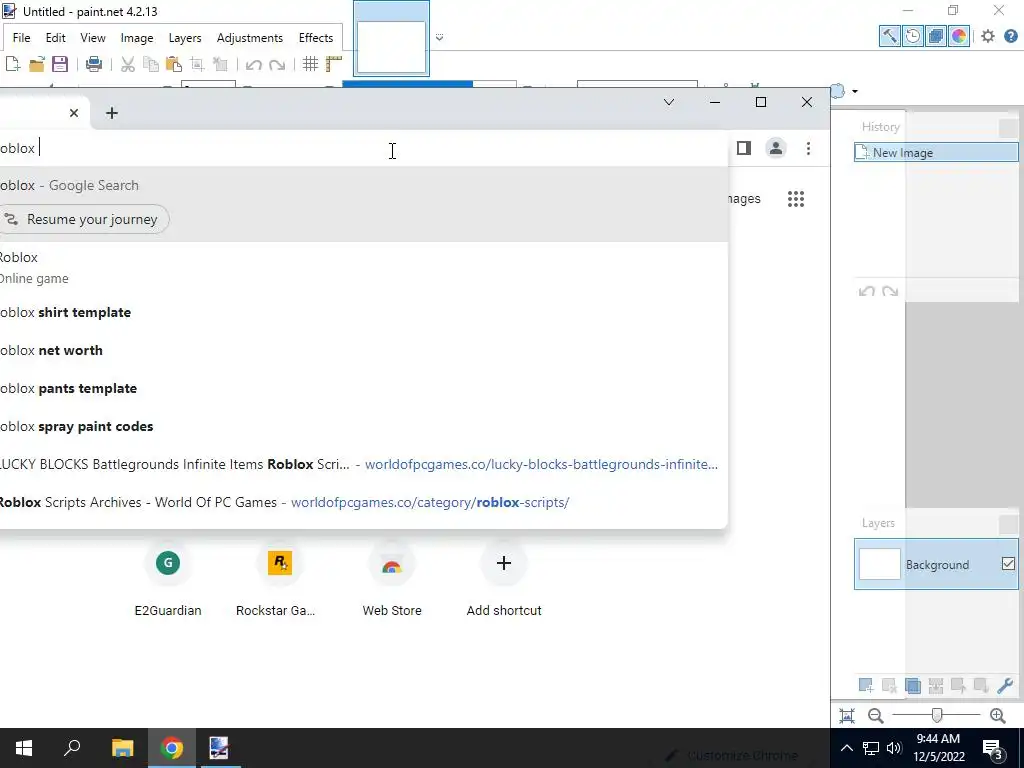Screen dimensions: 1024x768
Task: Open paint.net Settings gear icon
Action: (988, 36)
